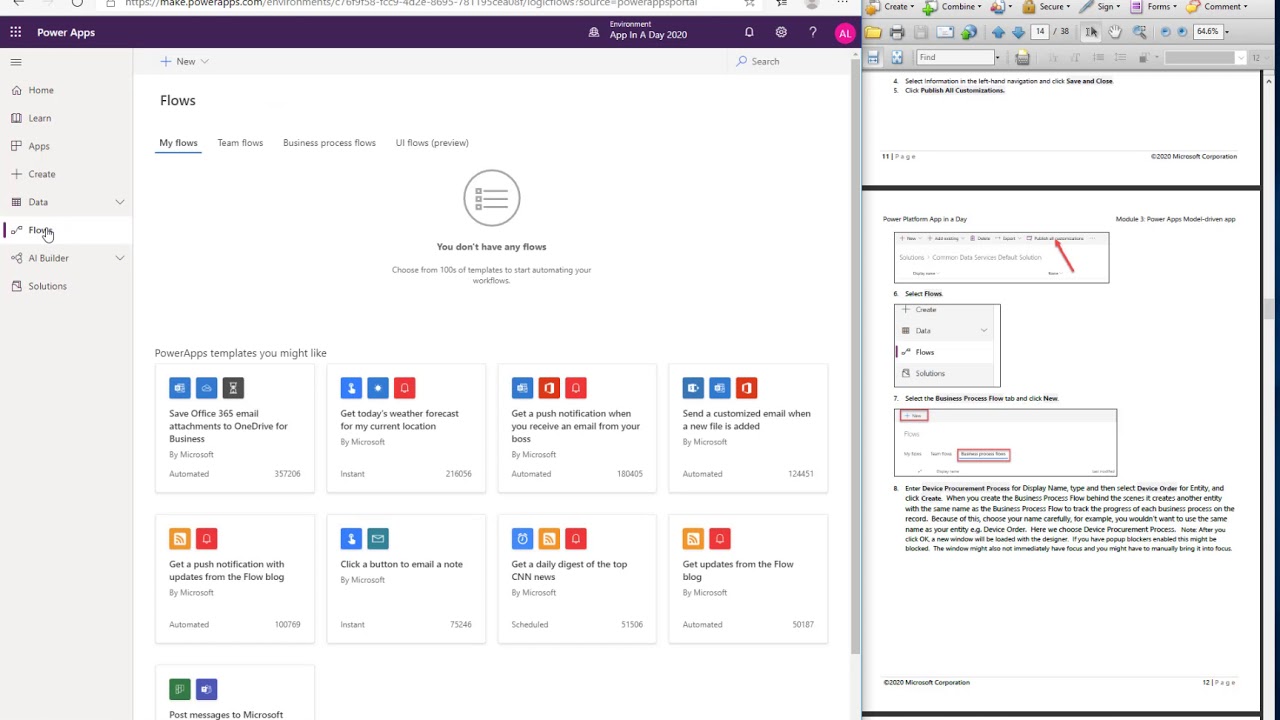The width and height of the screenshot is (1280, 720).
Task: Choose the text Select tool in PDF reader
Action: tap(1091, 32)
